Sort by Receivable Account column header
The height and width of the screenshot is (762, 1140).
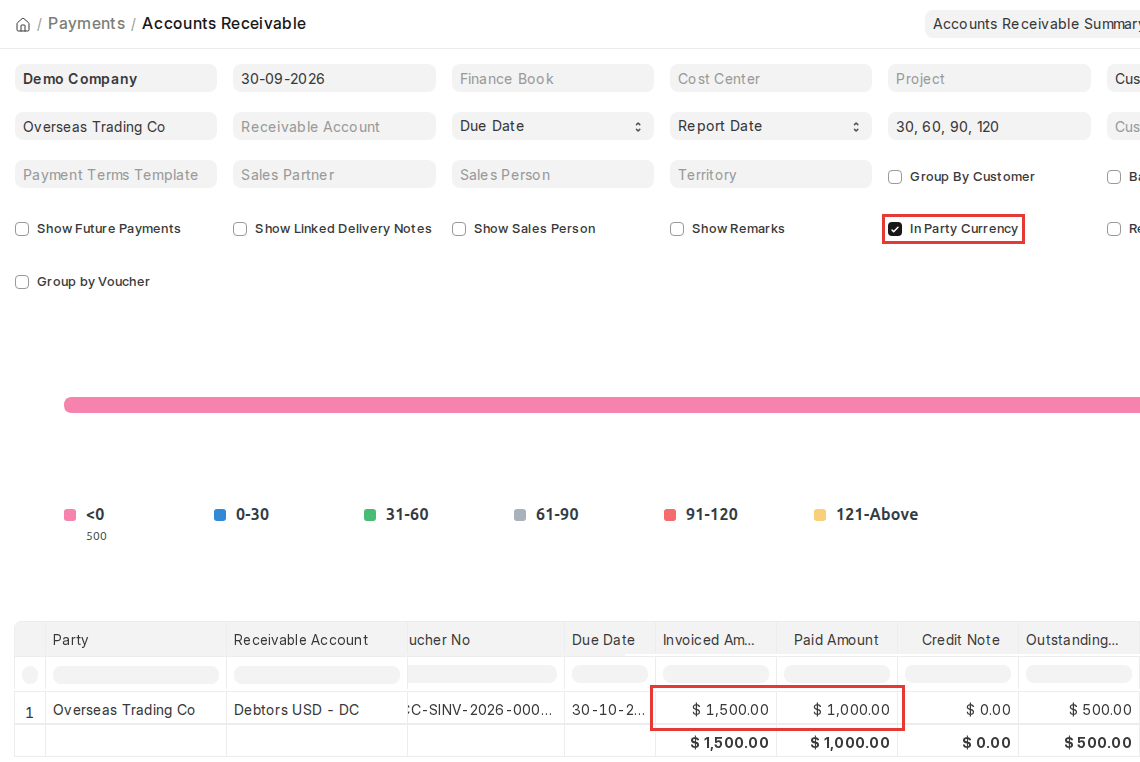point(317,640)
